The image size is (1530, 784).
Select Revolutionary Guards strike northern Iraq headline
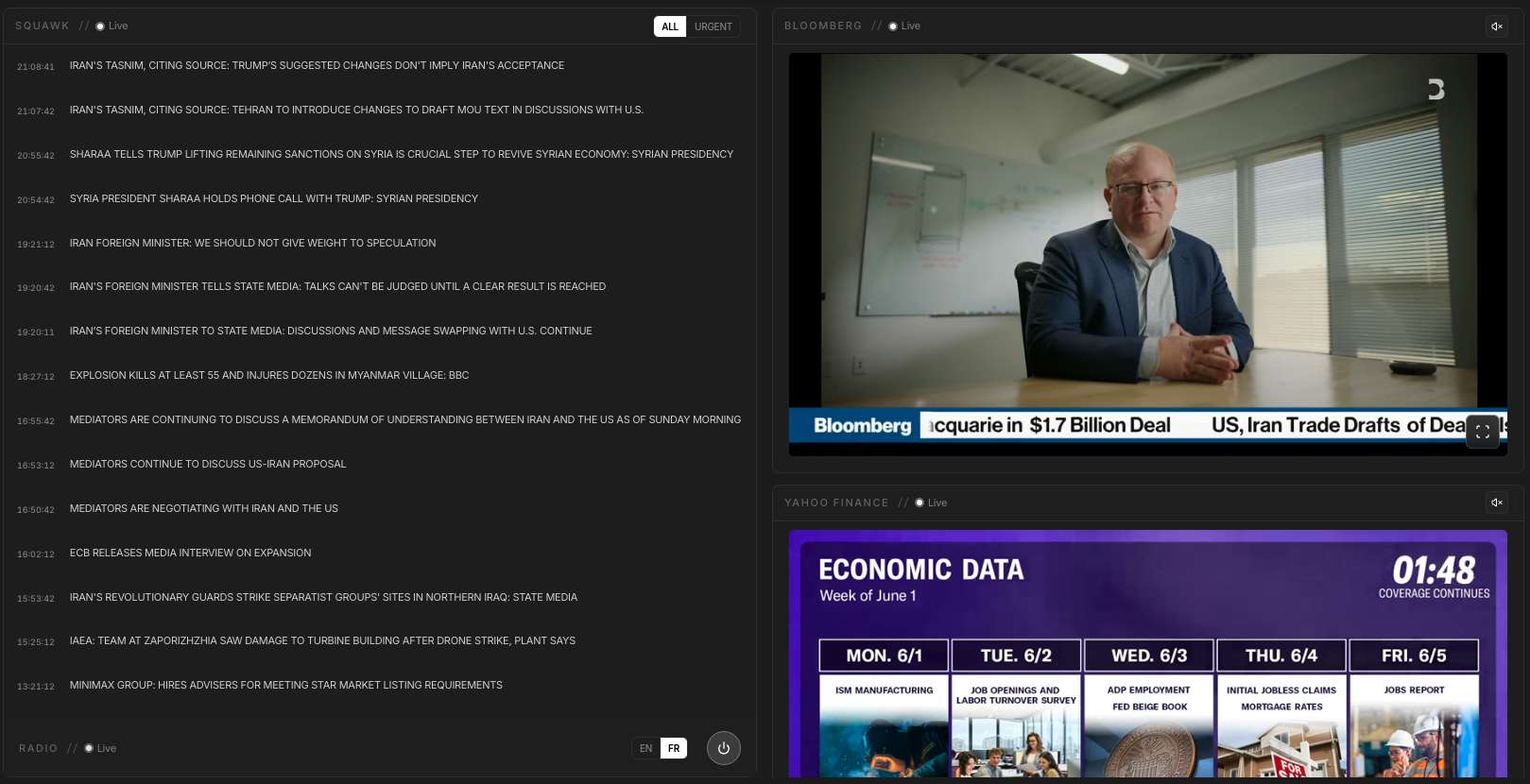click(323, 598)
